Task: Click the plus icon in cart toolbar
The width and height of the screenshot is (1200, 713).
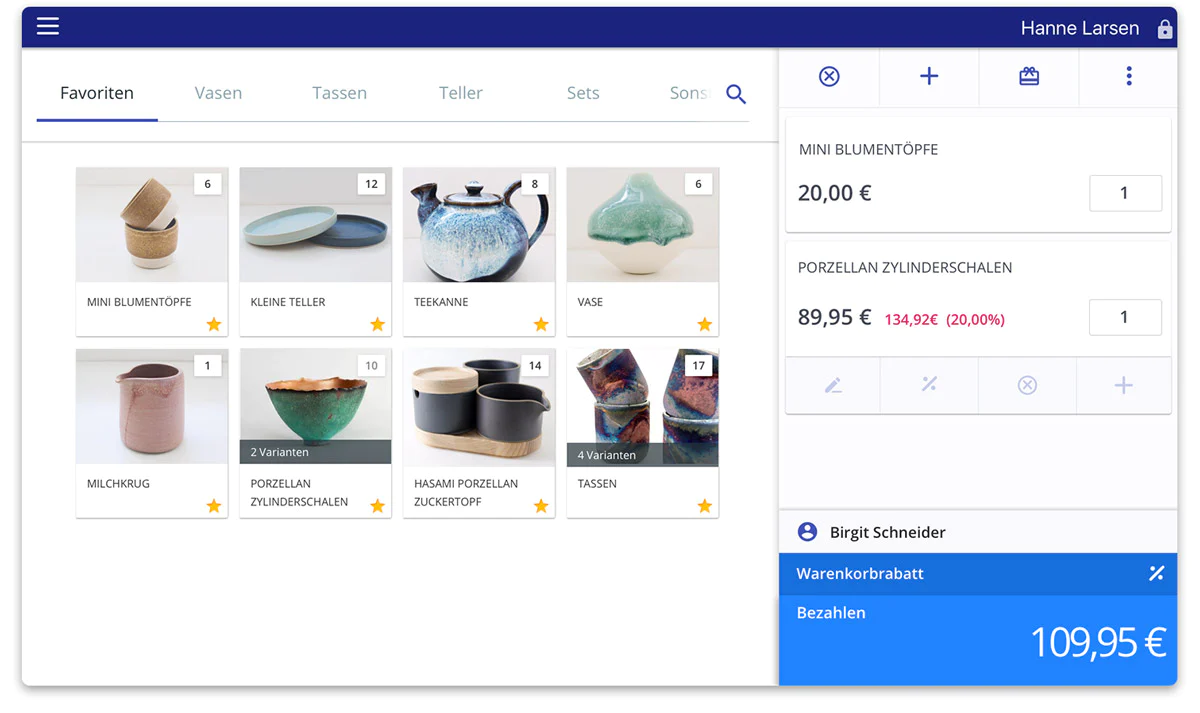Action: pyautogui.click(x=929, y=76)
